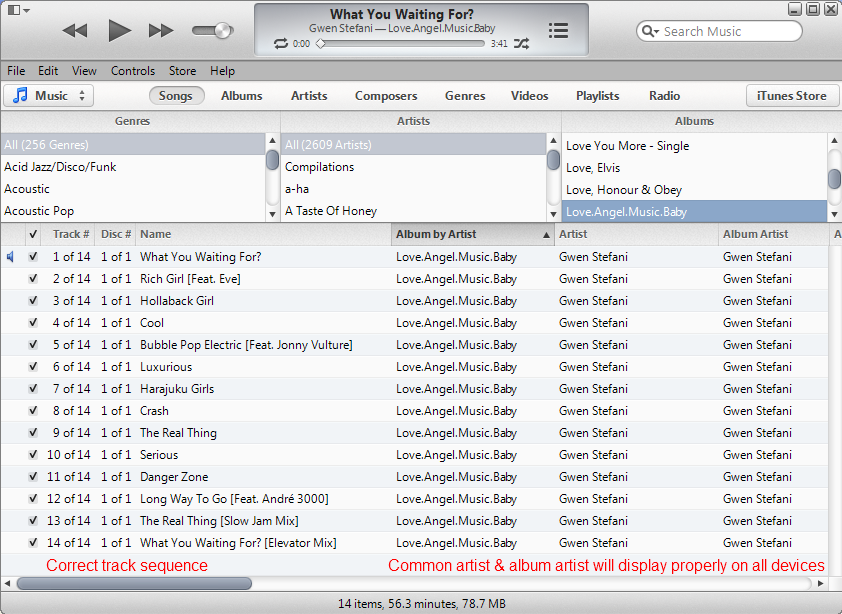Image resolution: width=842 pixels, height=614 pixels.
Task: Sort by the Artist column header
Action: [636, 234]
